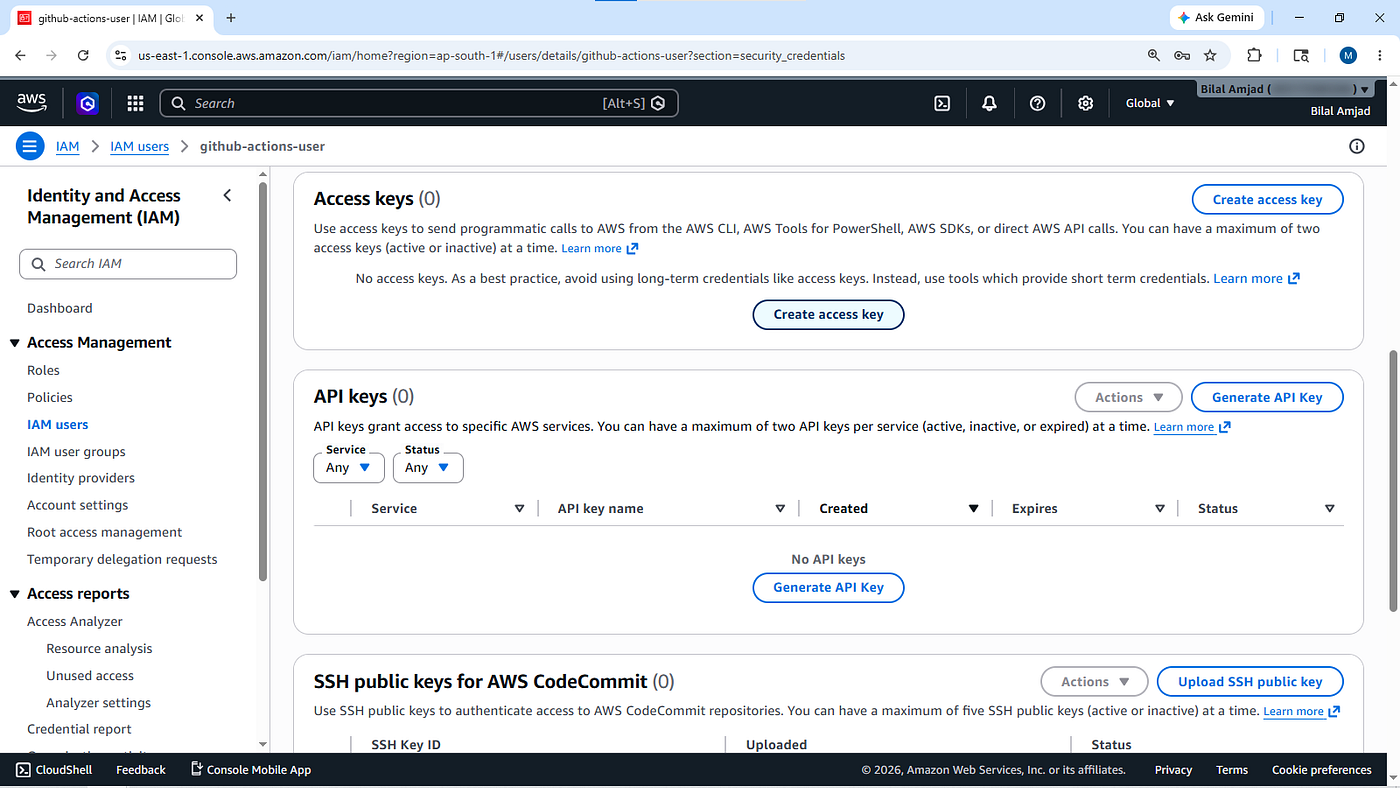Open the Amazon Q purple icon
The image size is (1400, 788).
pyautogui.click(x=88, y=103)
